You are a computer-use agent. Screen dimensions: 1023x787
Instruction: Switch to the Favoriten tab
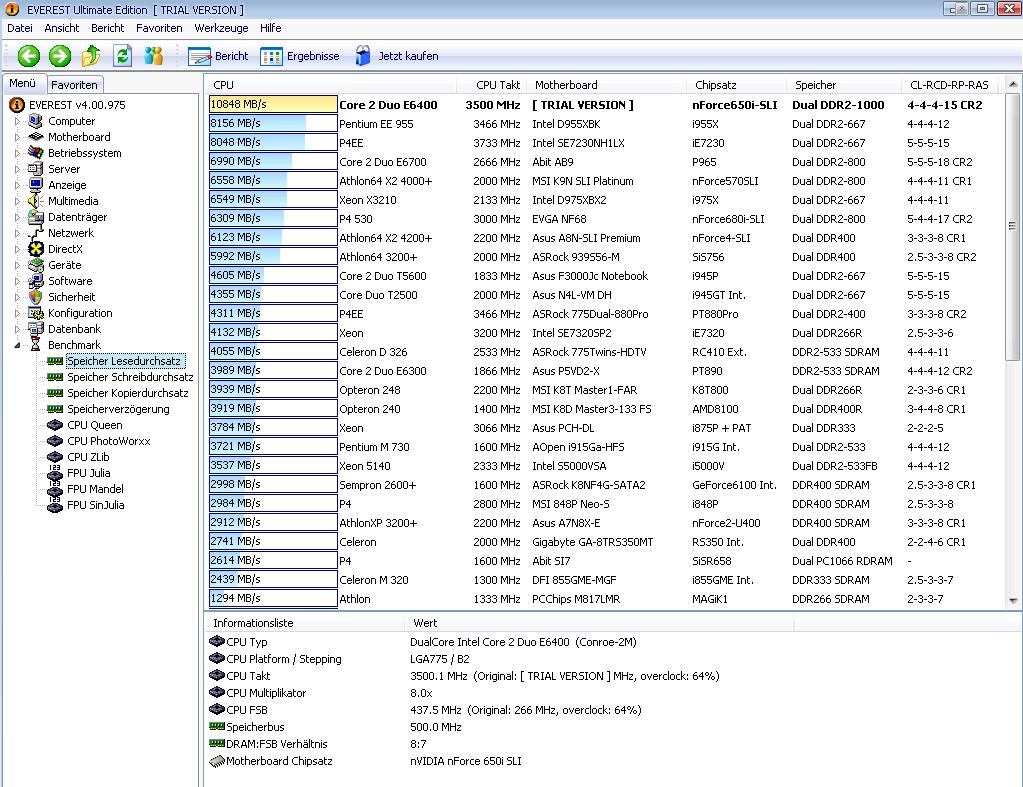[x=74, y=85]
